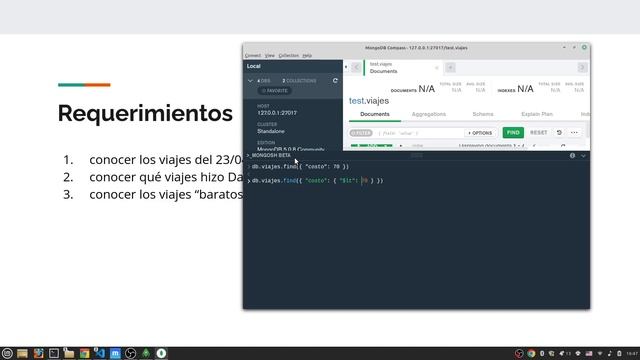This screenshot has width=640, height=360.
Task: Select the Documents tab
Action: click(375, 114)
